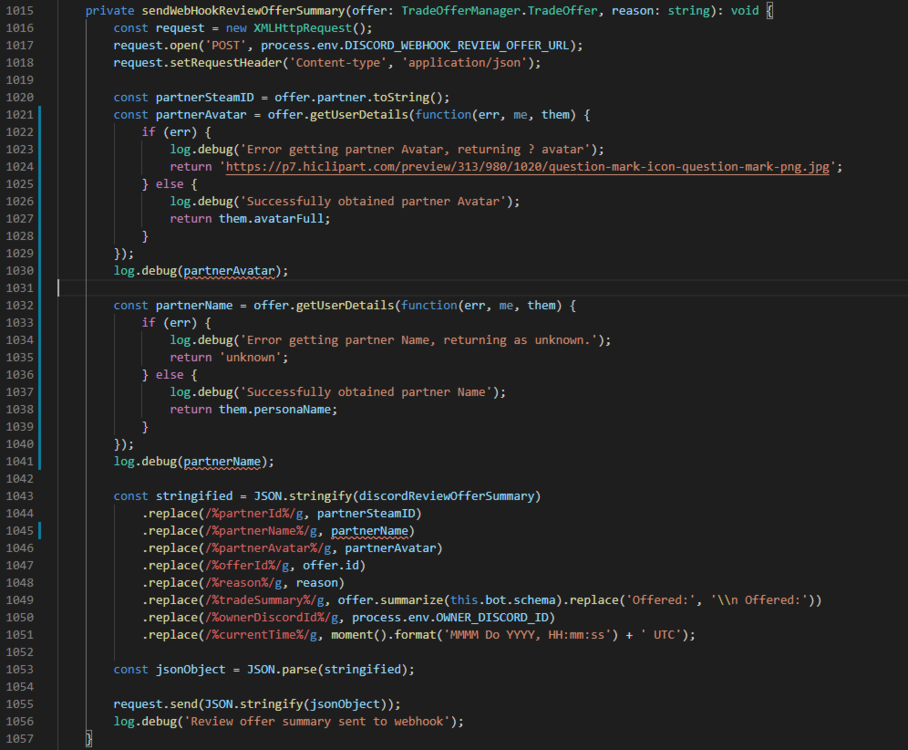The height and width of the screenshot is (750, 908).
Task: Click line number 1043 in the gutter
Action: pos(19,496)
